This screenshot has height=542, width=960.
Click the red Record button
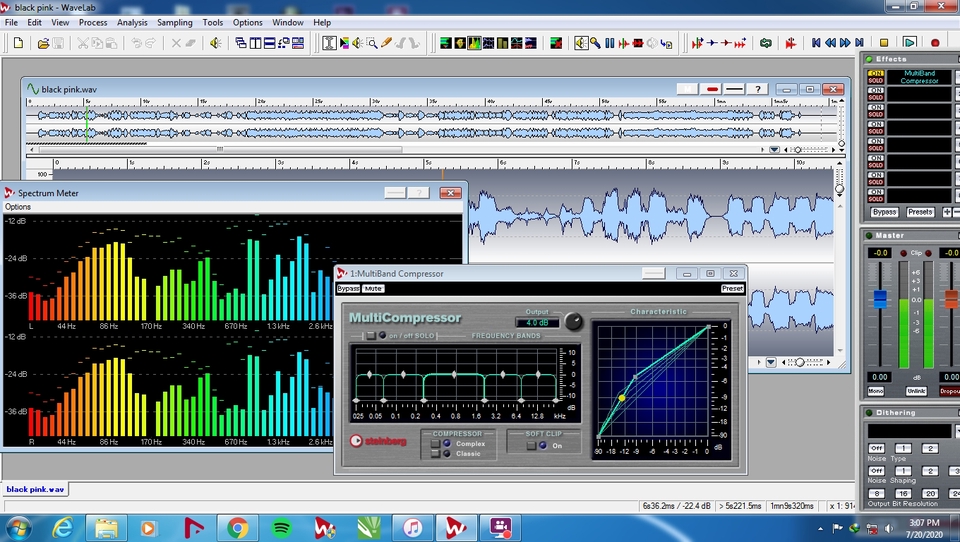click(935, 43)
